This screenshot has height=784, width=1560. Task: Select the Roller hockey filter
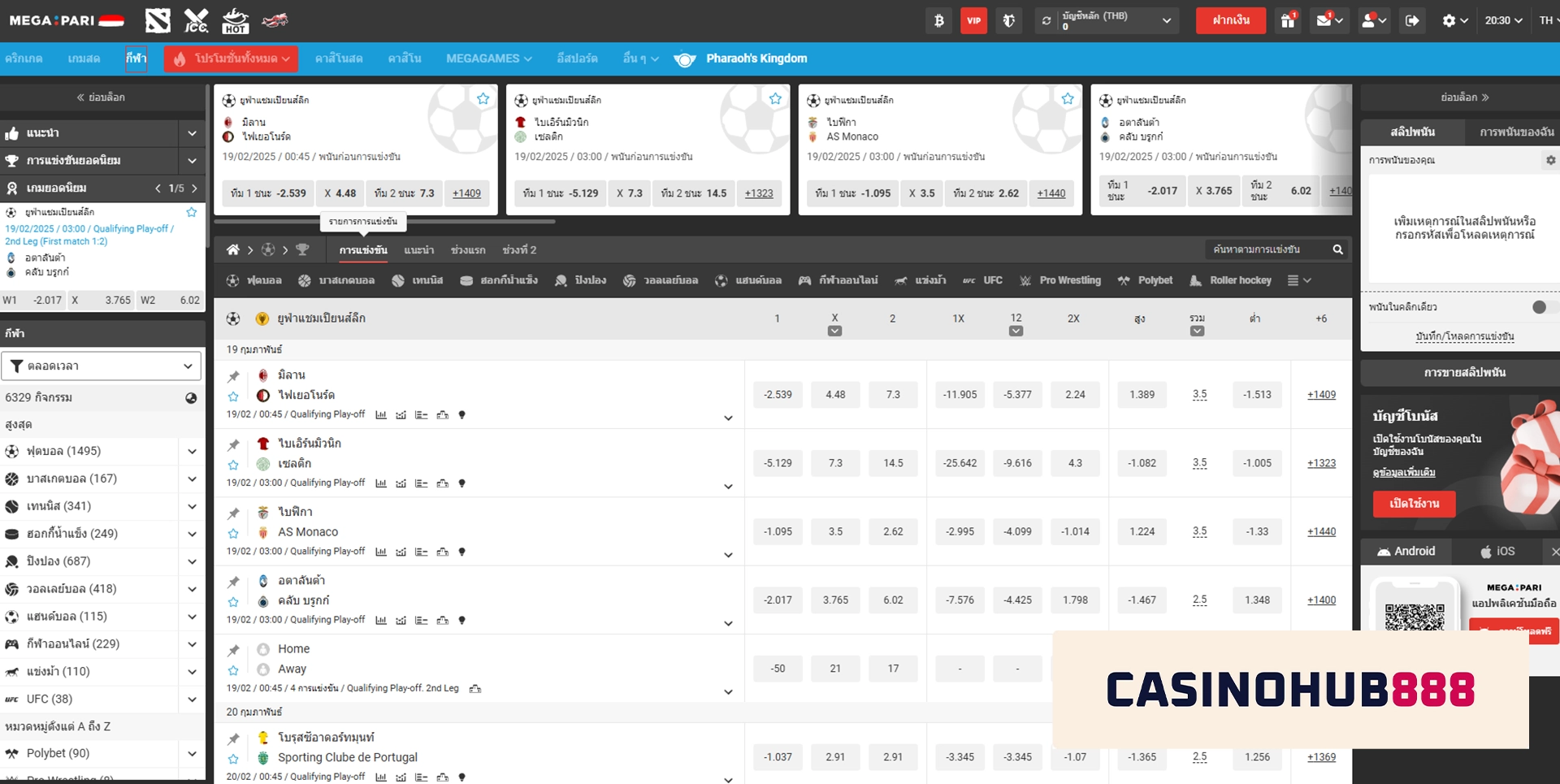pyautogui.click(x=1230, y=280)
